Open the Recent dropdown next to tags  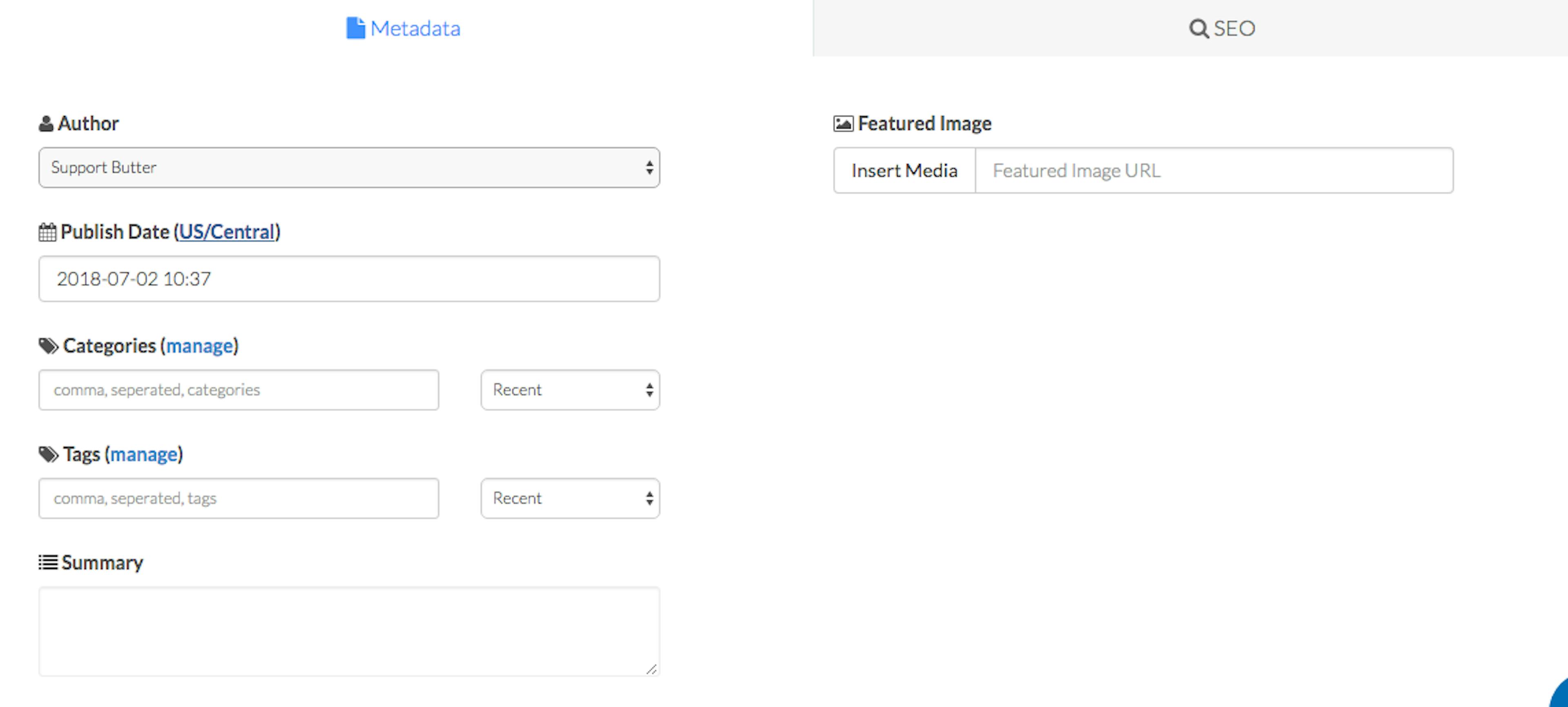[x=570, y=498]
